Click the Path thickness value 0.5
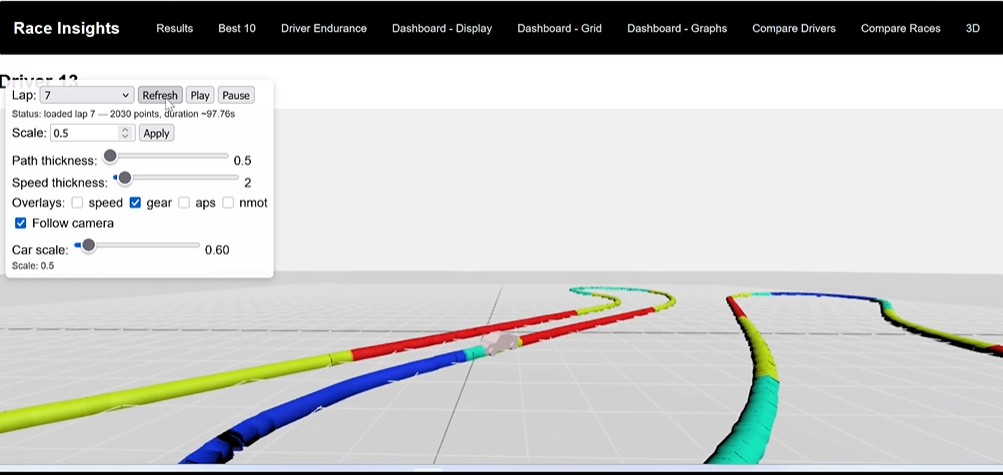Viewport: 1003px width, 475px height. pyautogui.click(x=242, y=160)
